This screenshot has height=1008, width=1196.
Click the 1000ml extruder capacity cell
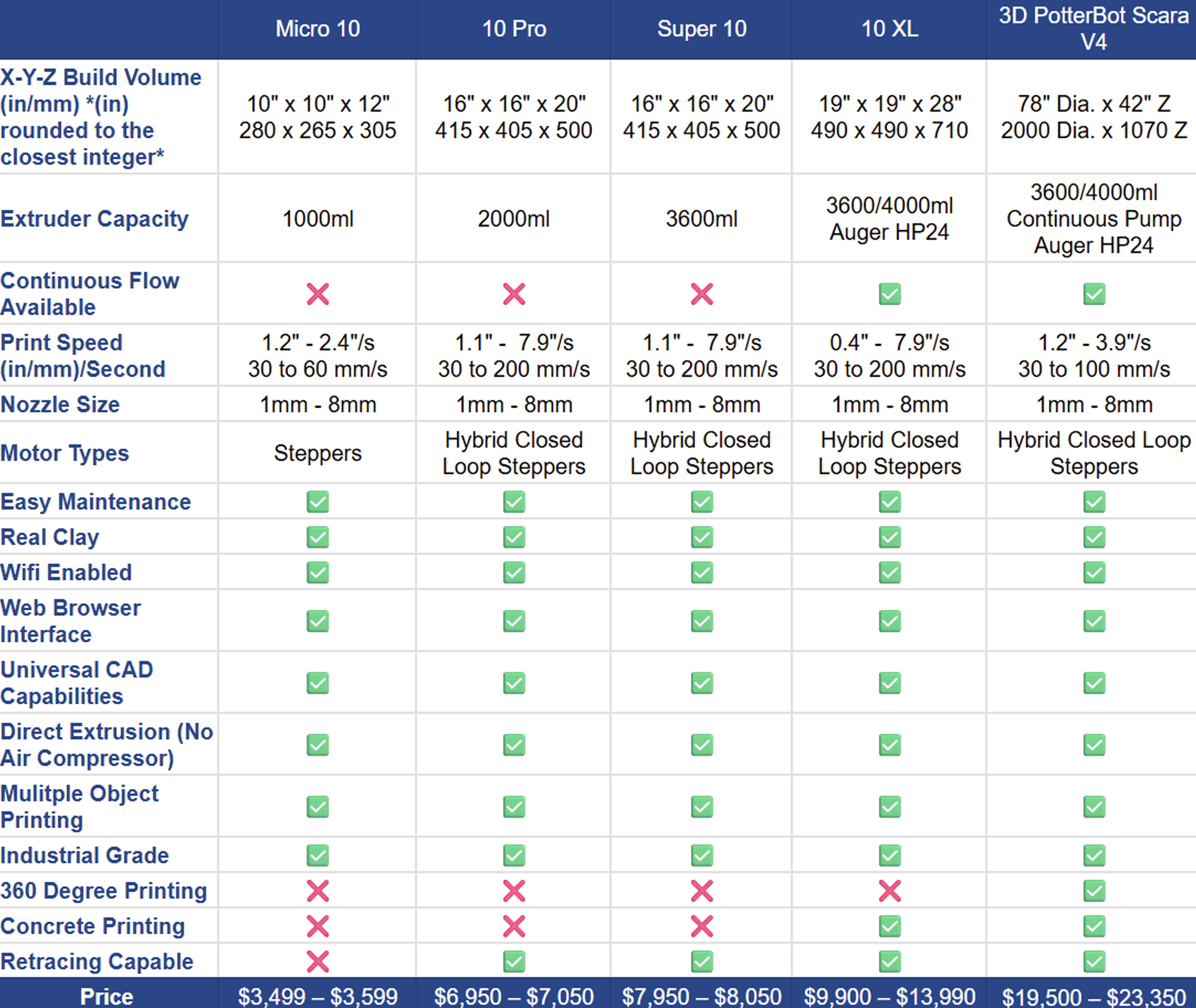click(x=318, y=219)
